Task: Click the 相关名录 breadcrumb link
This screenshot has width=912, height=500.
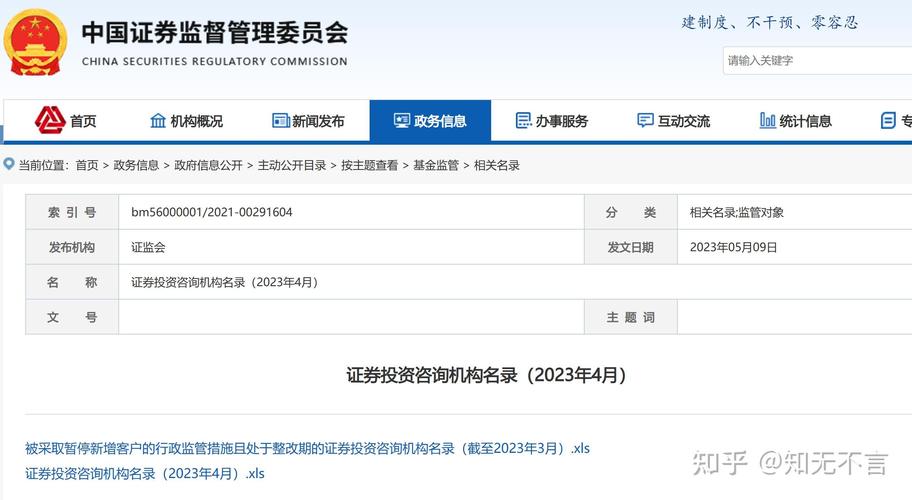Action: (497, 165)
